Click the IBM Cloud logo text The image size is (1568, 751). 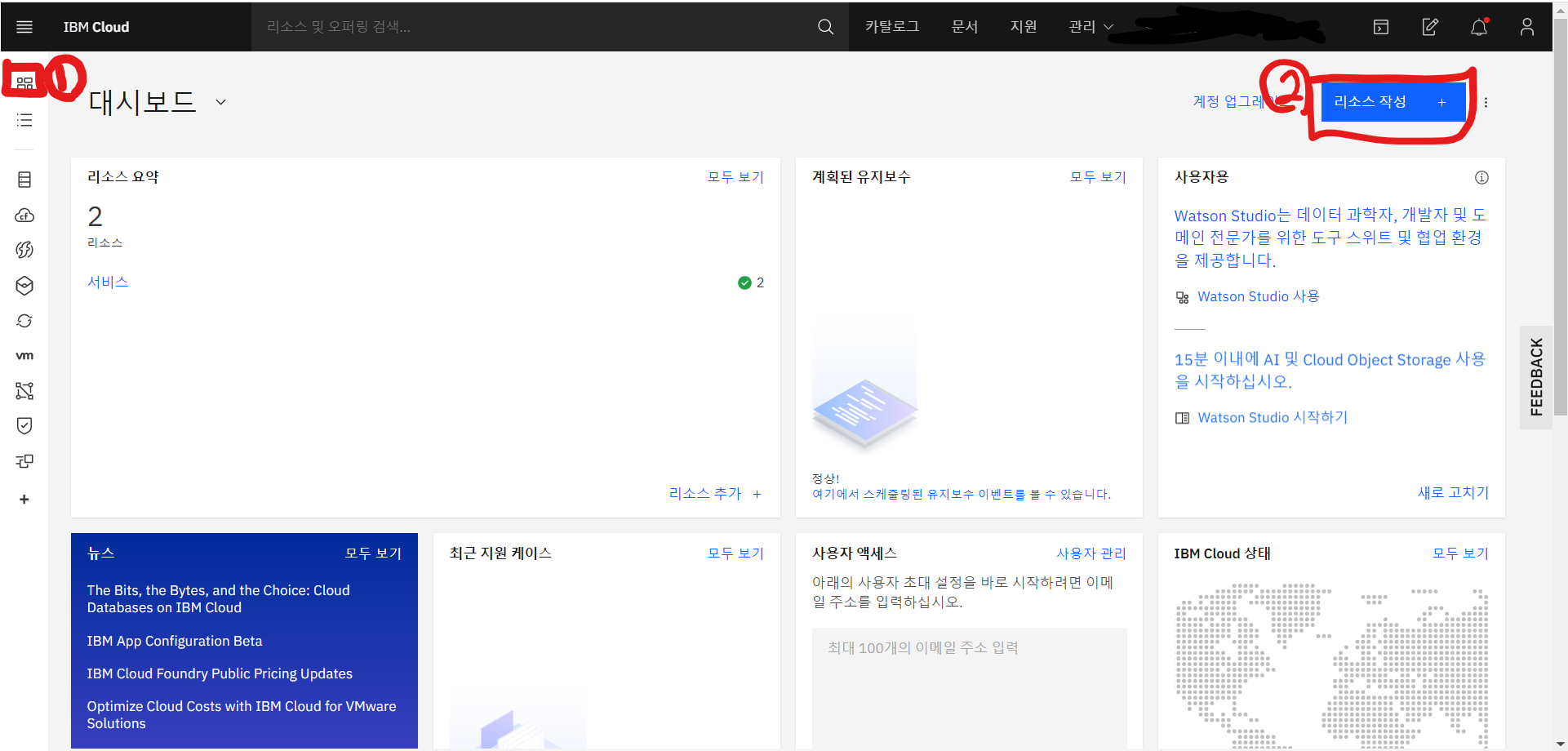point(96,27)
